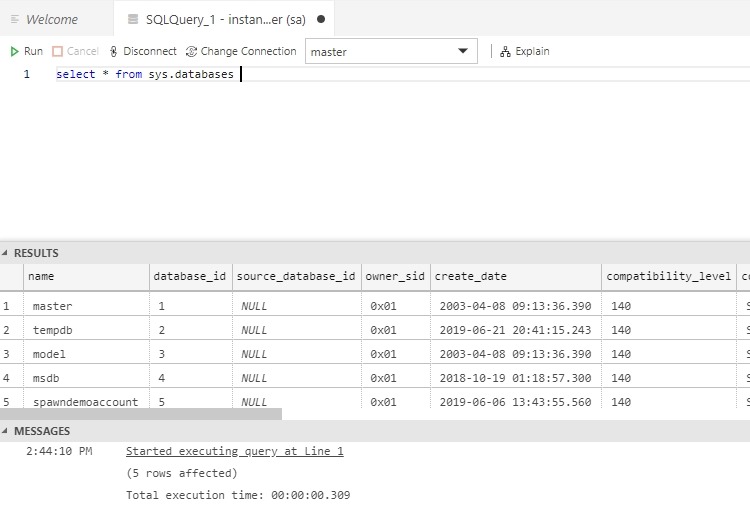Screen dimensions: 750x517
Task: Click in the query editor on line 1
Action: pyautogui.click(x=400, y=74)
